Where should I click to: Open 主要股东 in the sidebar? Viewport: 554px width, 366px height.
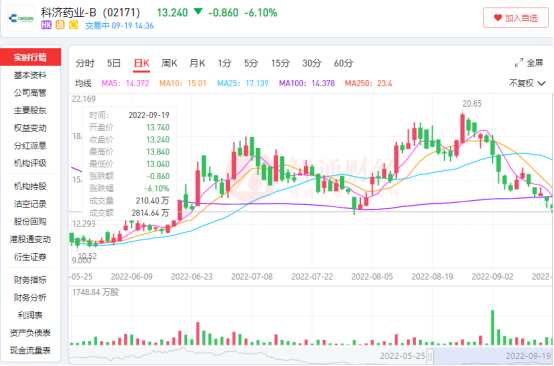coord(30,110)
